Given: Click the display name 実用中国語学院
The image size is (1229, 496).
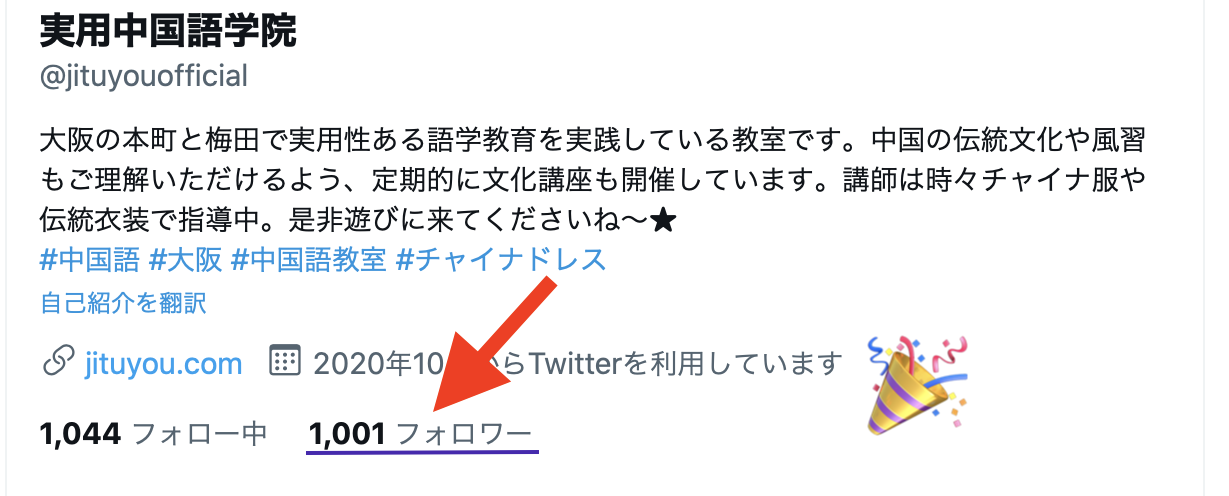Looking at the screenshot, I should click(x=168, y=31).
